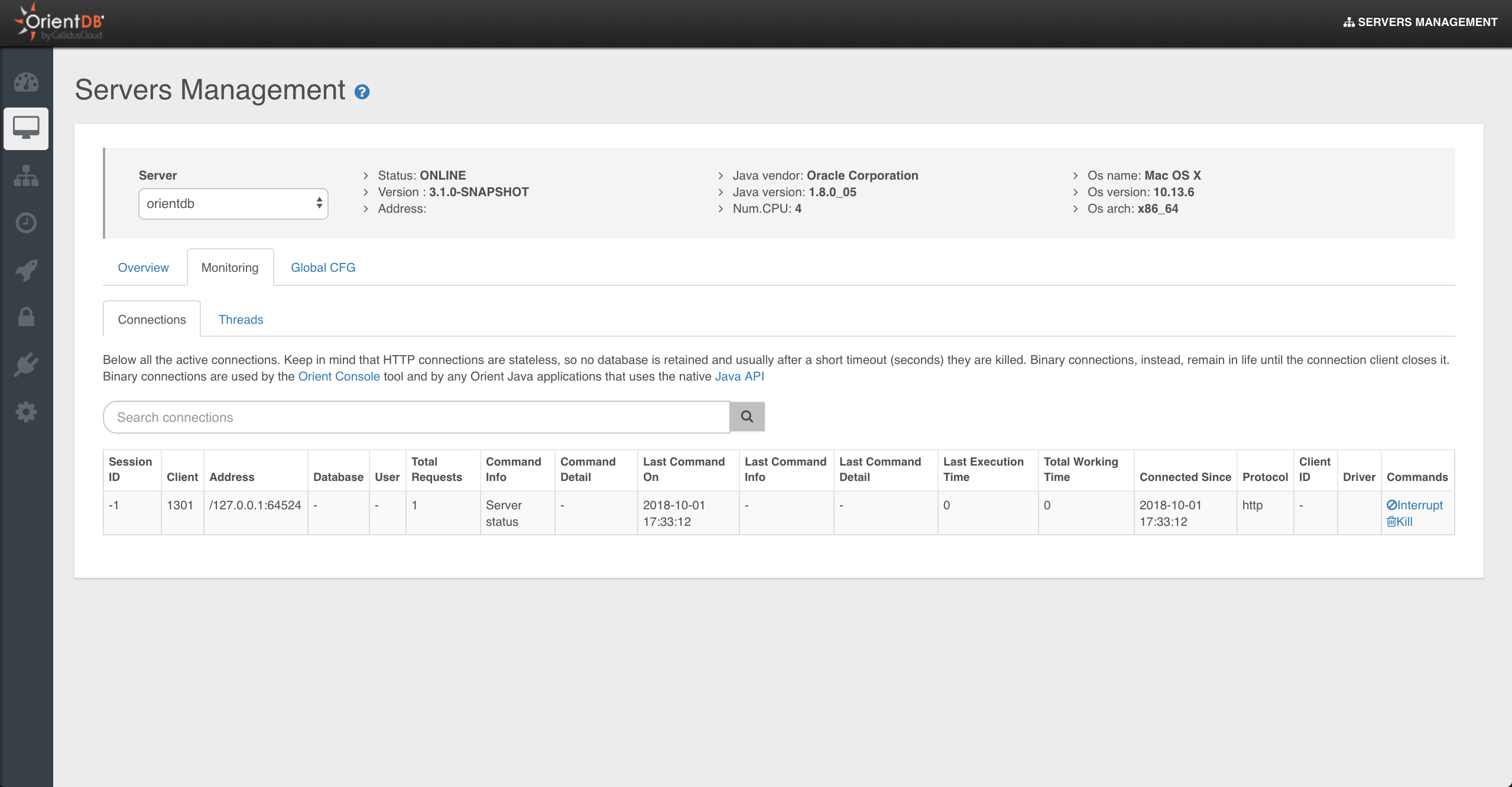The image size is (1512, 787).
Task: Open the plug plugins sidebar icon
Action: point(26,365)
